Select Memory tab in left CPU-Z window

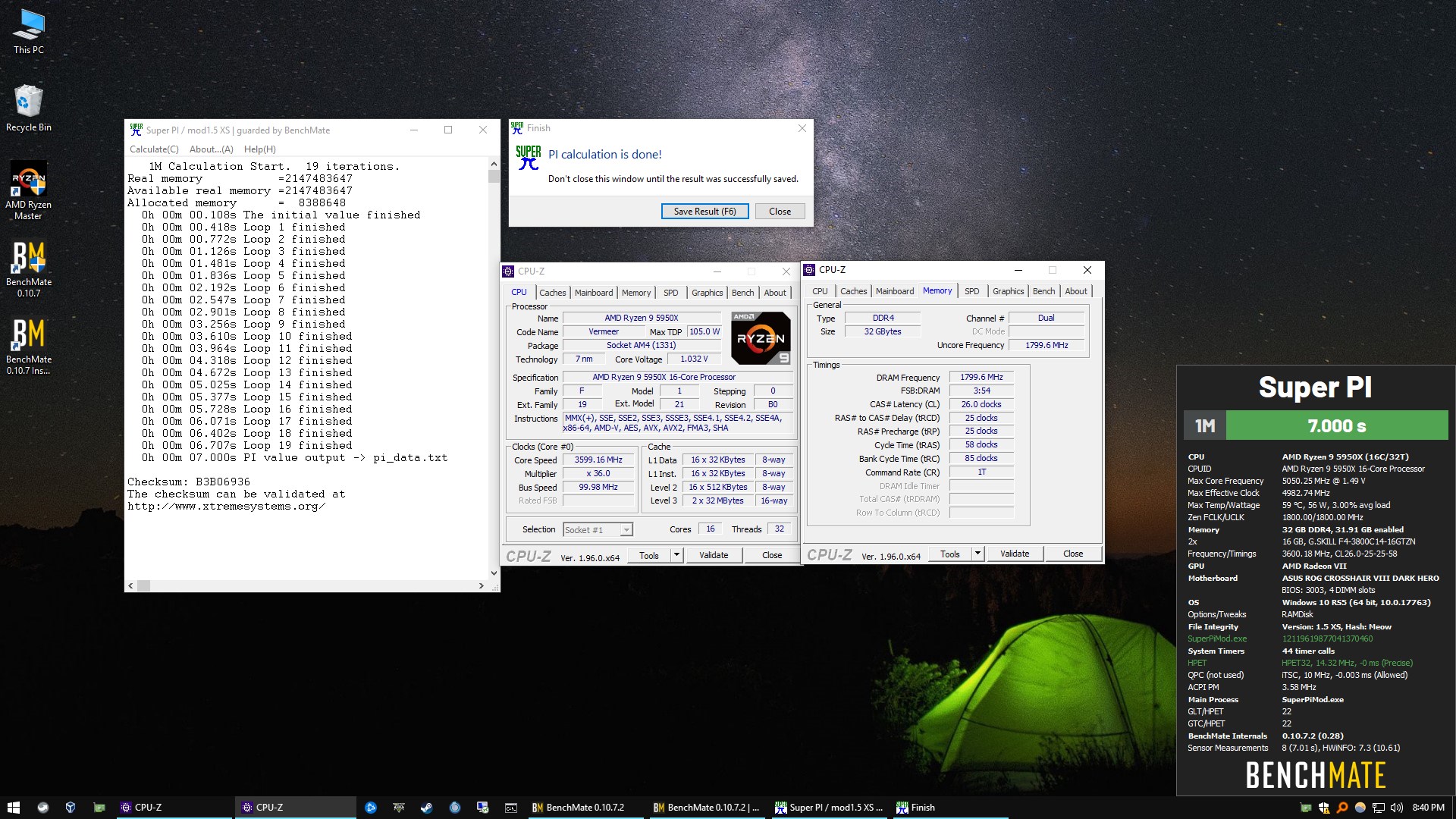click(635, 293)
